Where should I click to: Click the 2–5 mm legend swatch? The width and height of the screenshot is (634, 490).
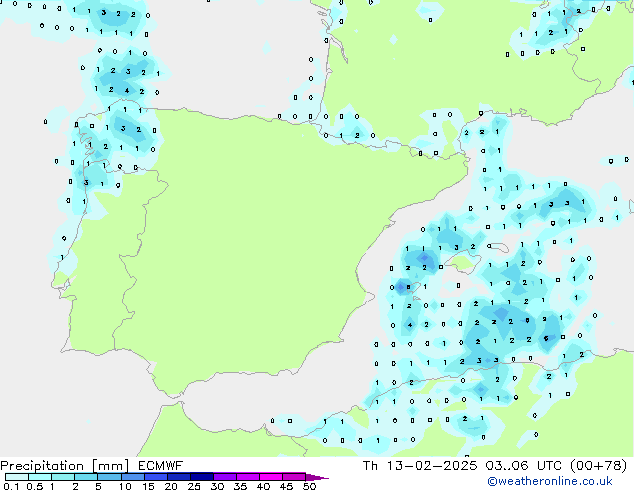pyautogui.click(x=86, y=477)
